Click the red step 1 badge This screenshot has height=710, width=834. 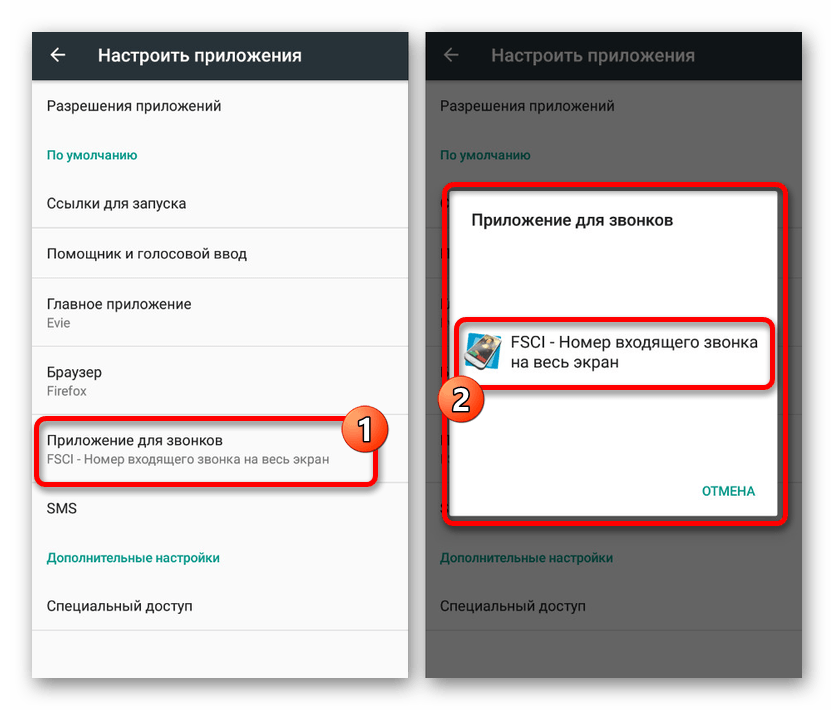coord(364,429)
